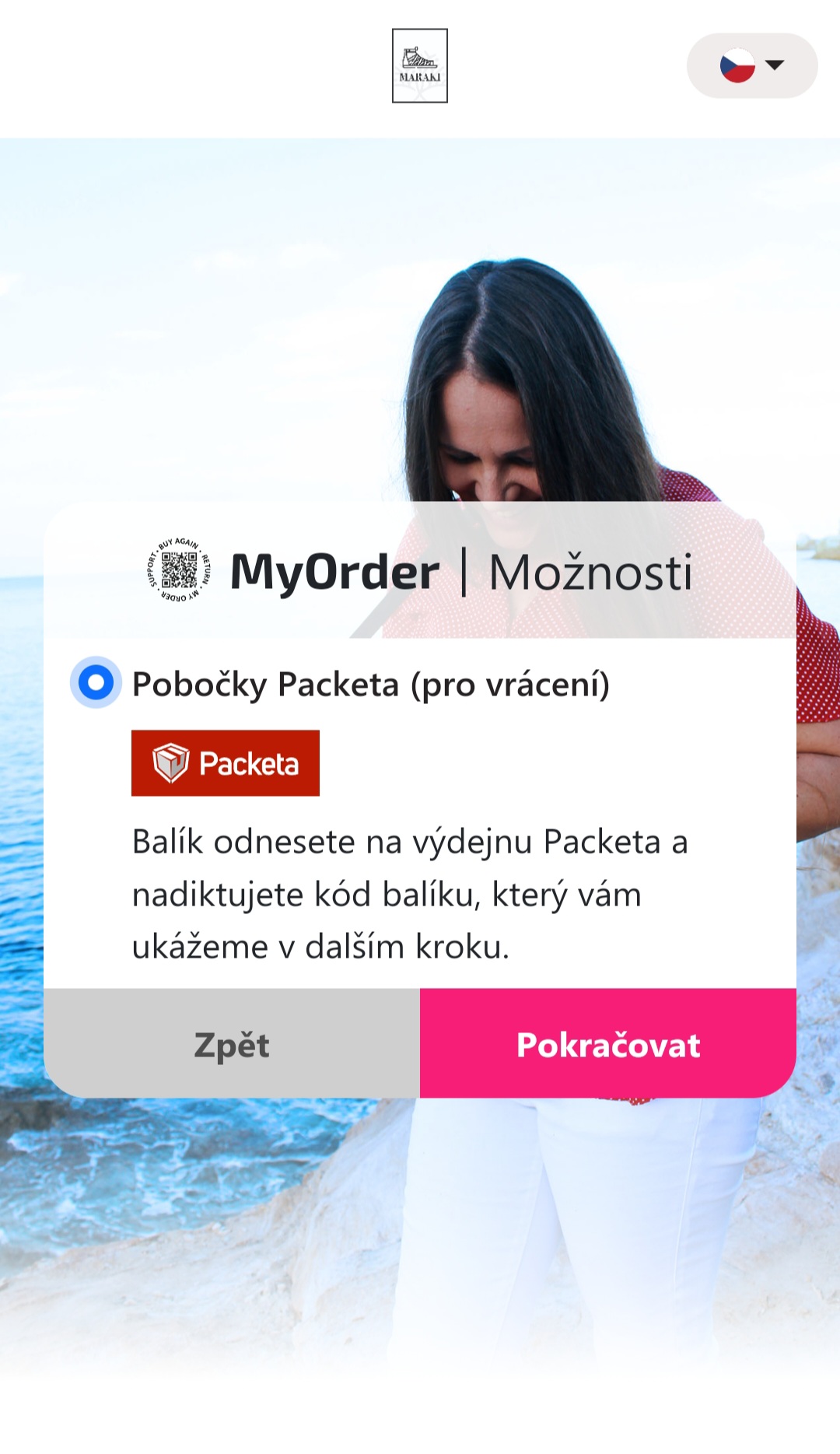840x1454 pixels.
Task: Click the white Packeta wordmark
Action: (249, 765)
